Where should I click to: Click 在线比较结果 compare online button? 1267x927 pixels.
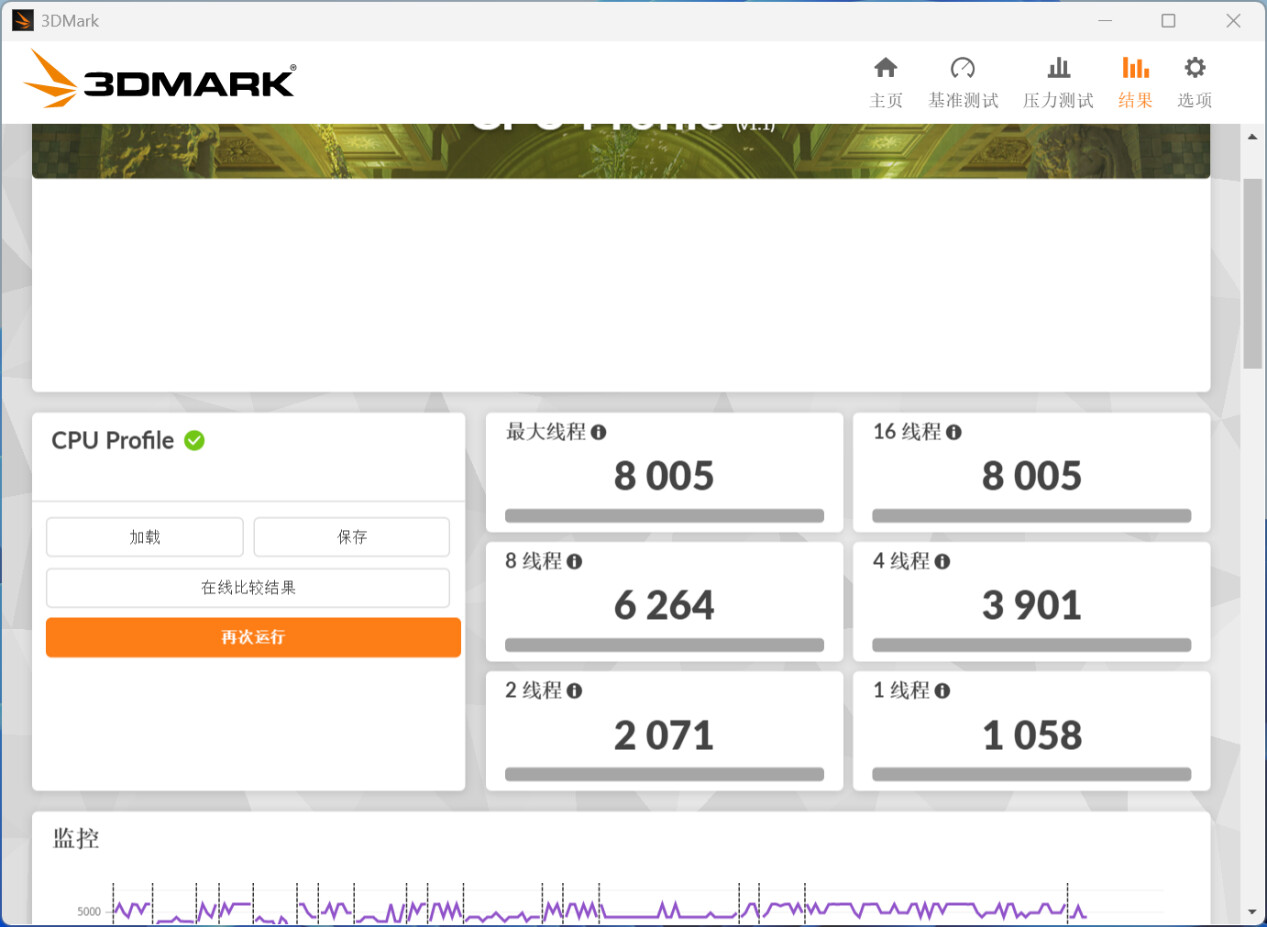248,588
